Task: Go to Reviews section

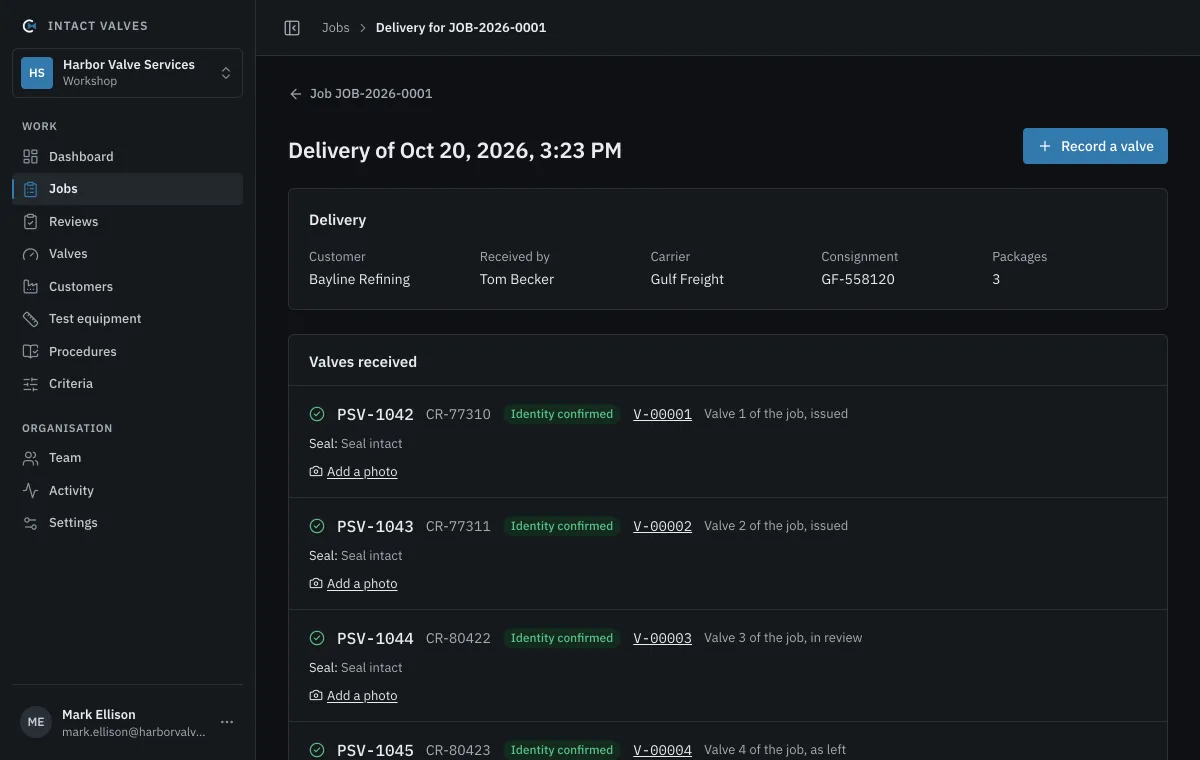Action: tap(127, 221)
